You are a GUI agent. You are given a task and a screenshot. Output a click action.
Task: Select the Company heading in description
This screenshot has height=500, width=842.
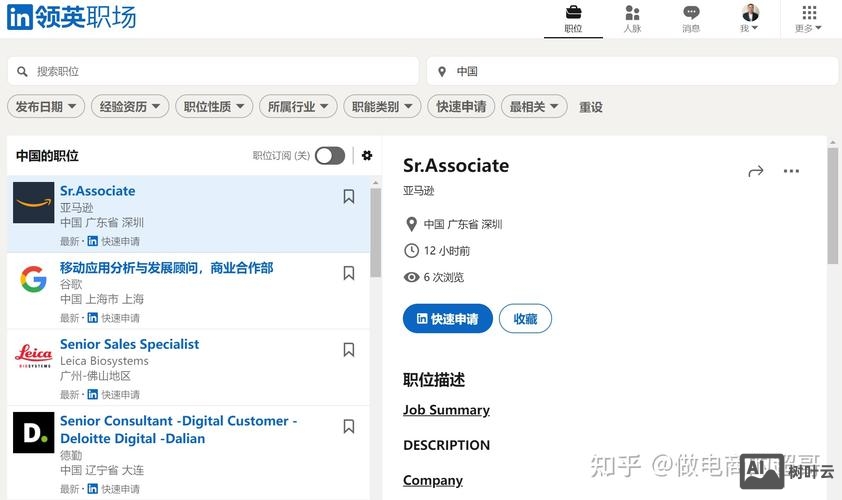(x=433, y=480)
